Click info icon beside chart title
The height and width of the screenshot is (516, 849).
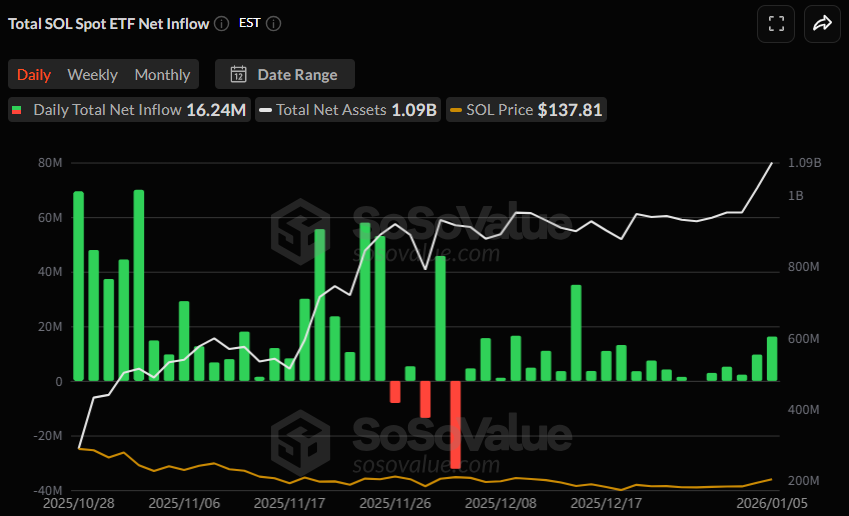(221, 23)
